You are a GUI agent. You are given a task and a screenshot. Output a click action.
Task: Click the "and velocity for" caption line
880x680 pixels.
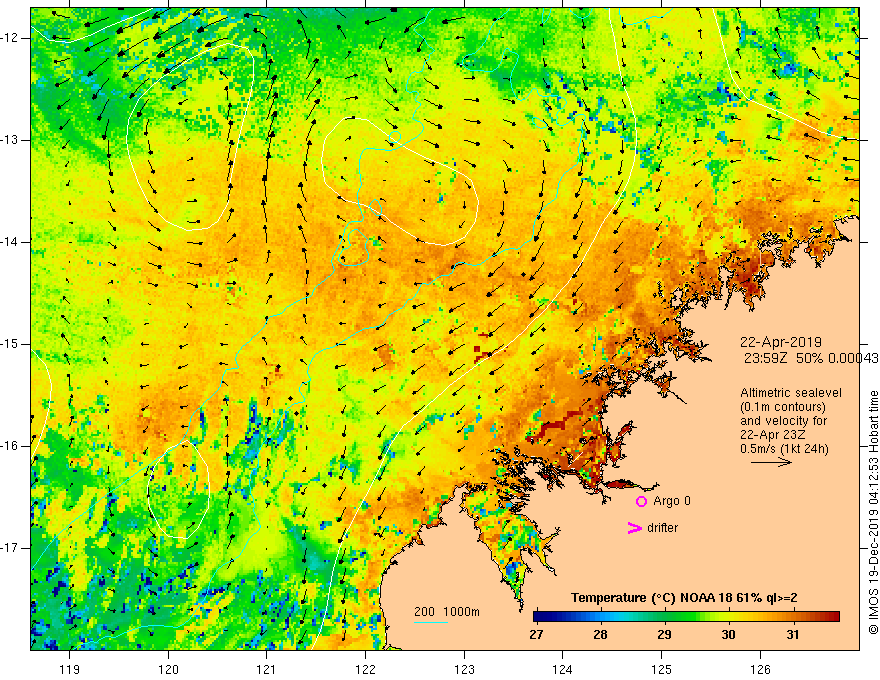click(783, 421)
